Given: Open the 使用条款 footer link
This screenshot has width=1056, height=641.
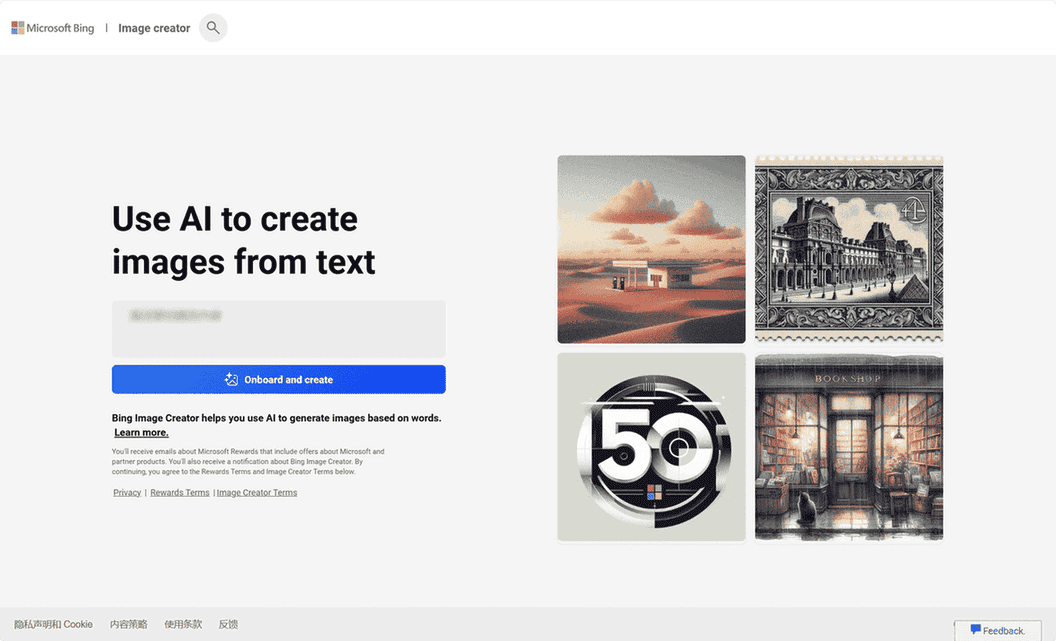Looking at the screenshot, I should click(183, 624).
